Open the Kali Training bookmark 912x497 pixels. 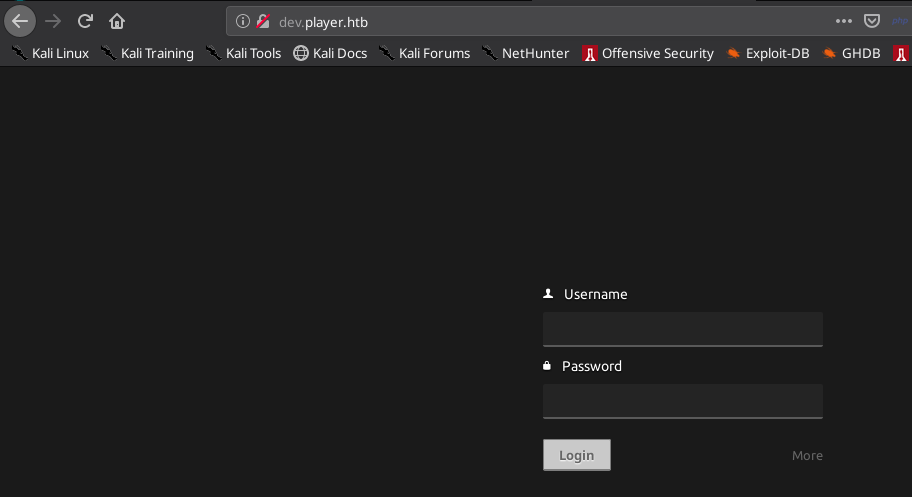[x=147, y=53]
